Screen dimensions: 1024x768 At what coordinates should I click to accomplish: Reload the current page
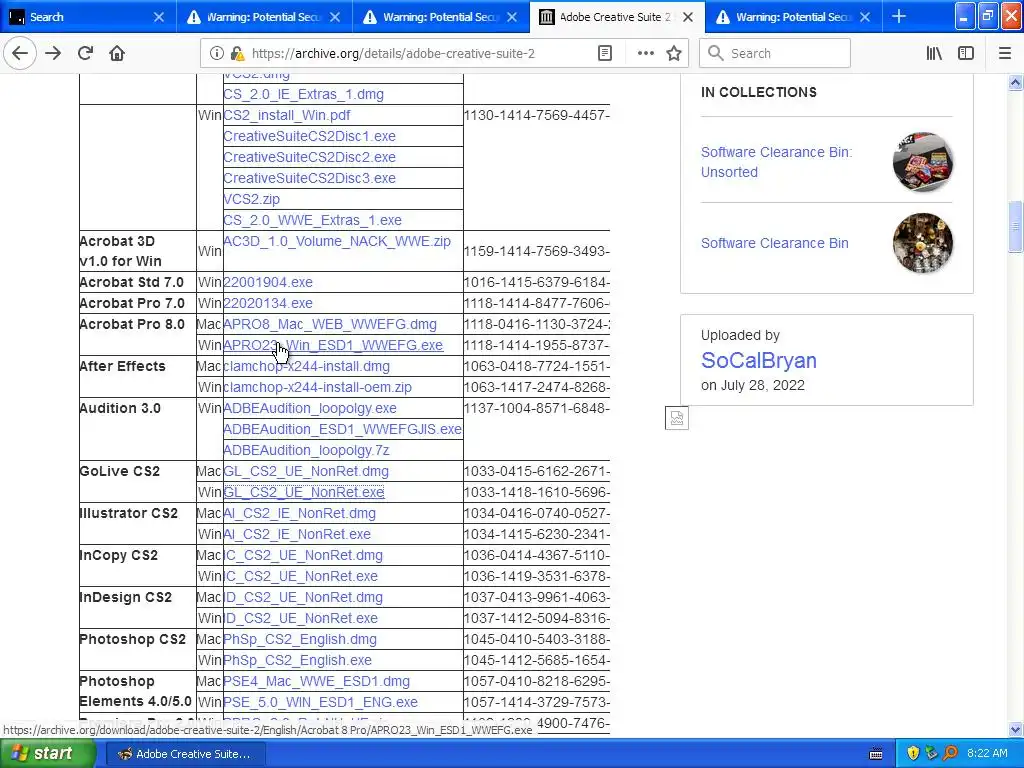85,53
